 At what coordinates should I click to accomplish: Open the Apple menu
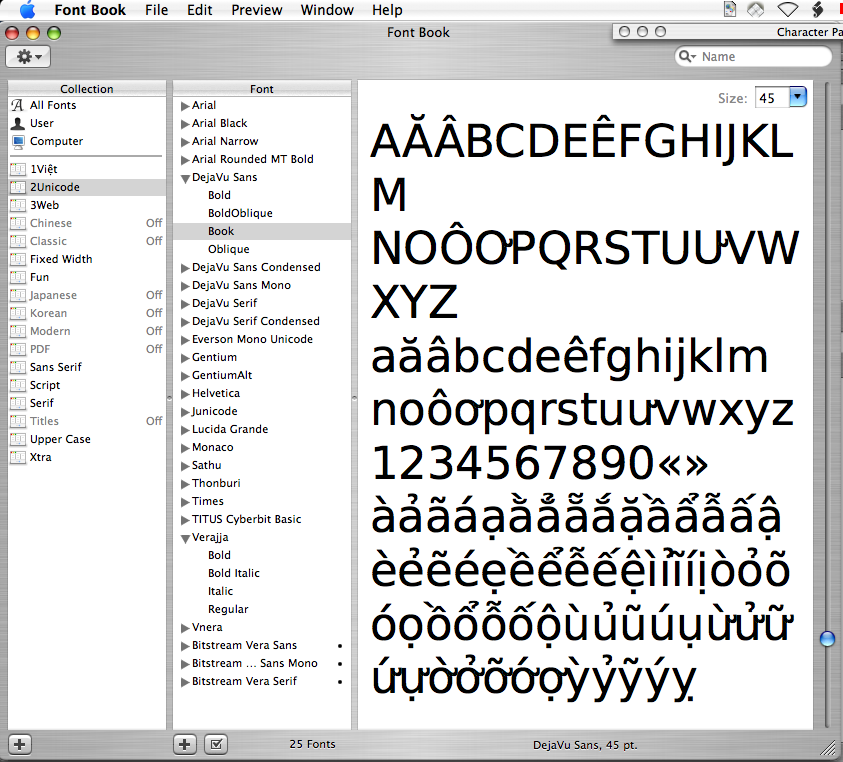pyautogui.click(x=27, y=10)
